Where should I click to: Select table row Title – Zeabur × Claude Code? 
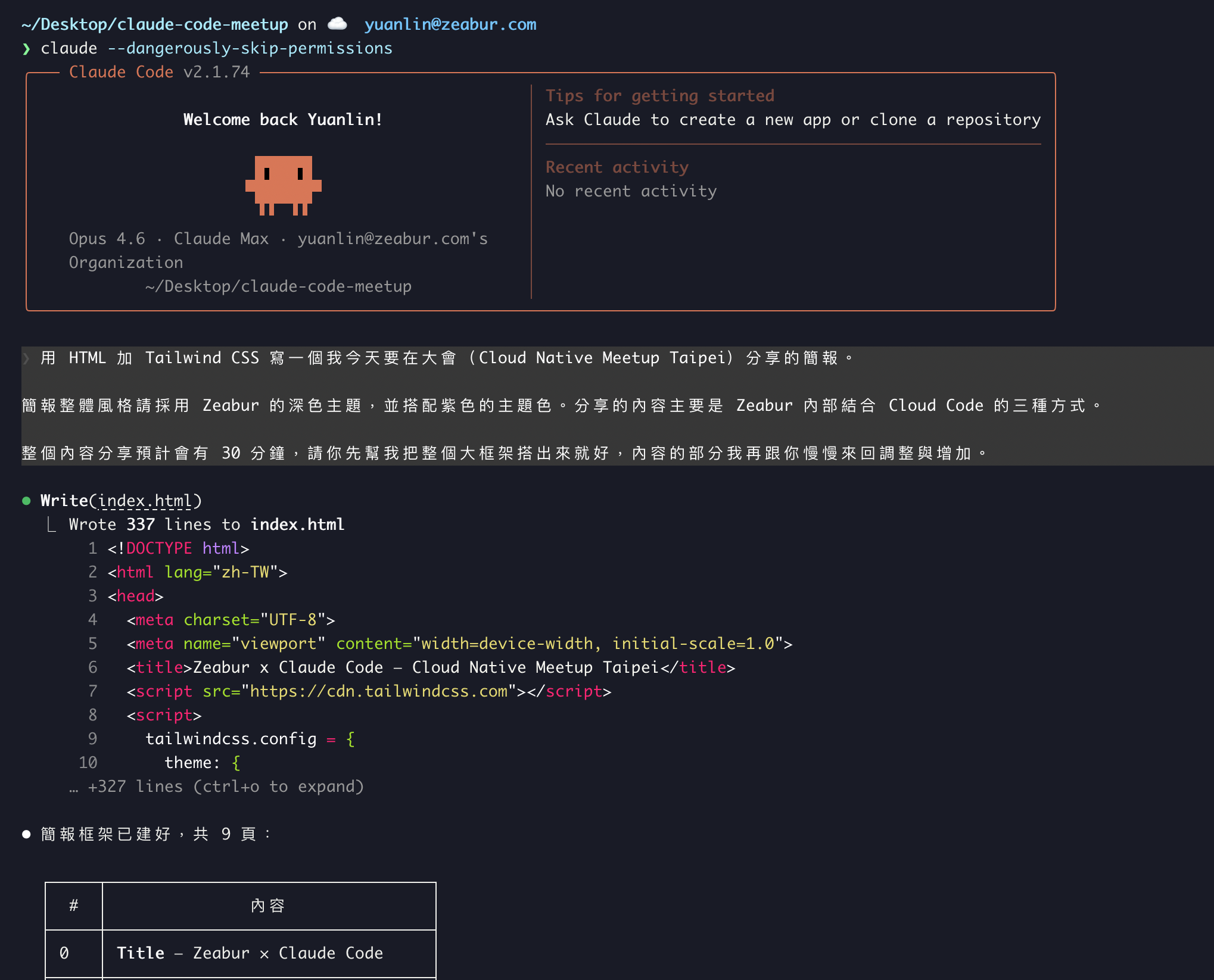pos(250,953)
